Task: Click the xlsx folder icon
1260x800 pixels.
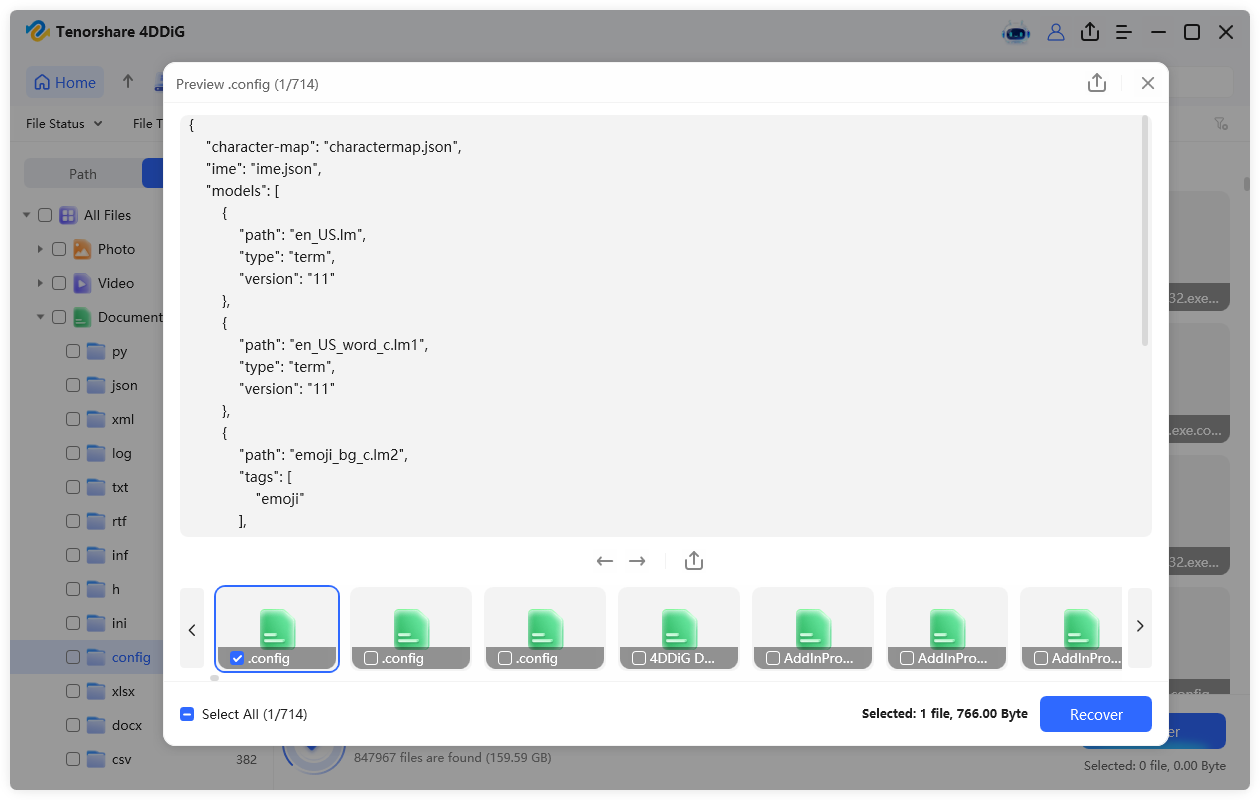Action: point(96,691)
